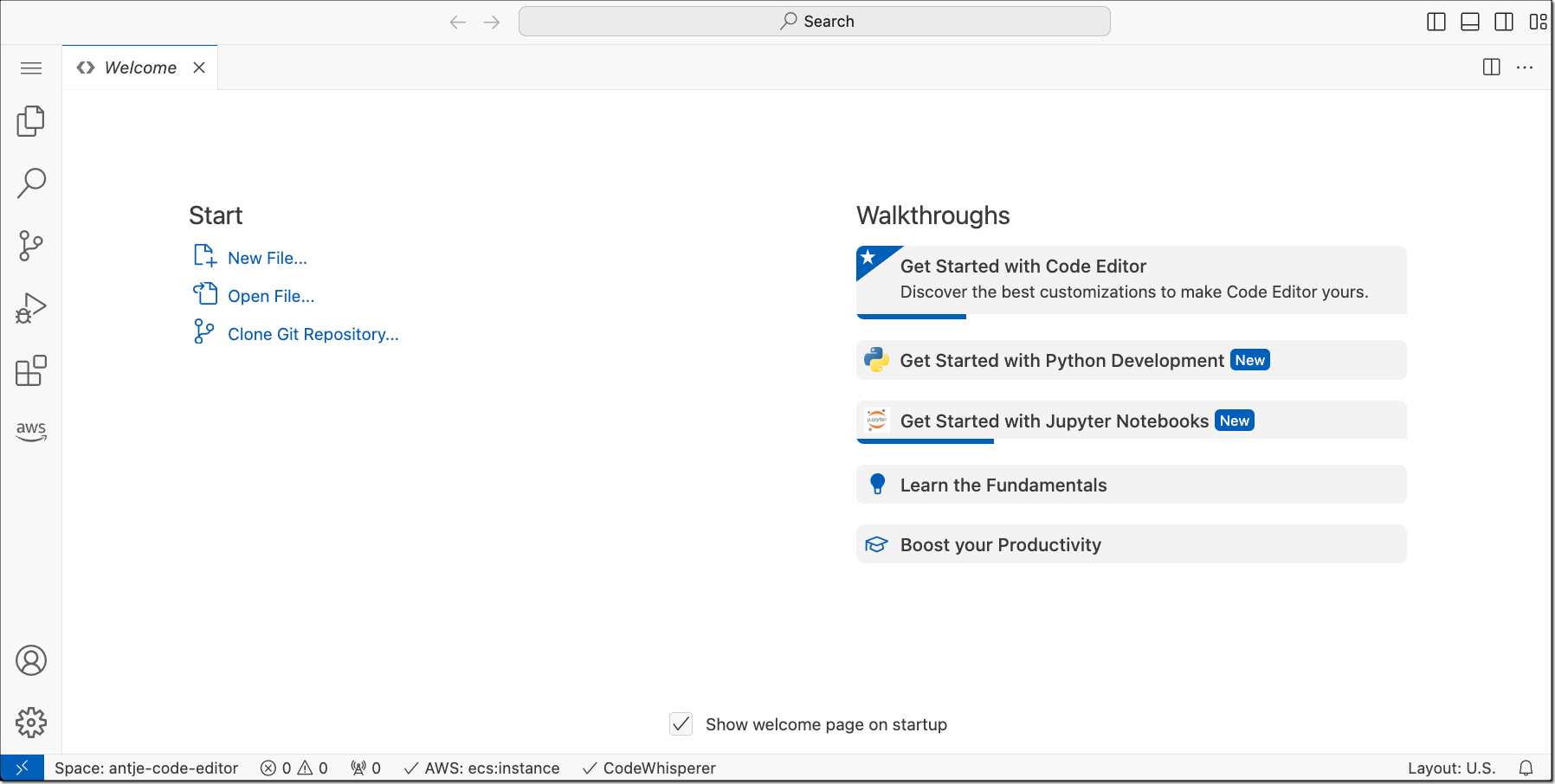This screenshot has width=1555, height=784.
Task: Create a New File
Action: pyautogui.click(x=267, y=257)
